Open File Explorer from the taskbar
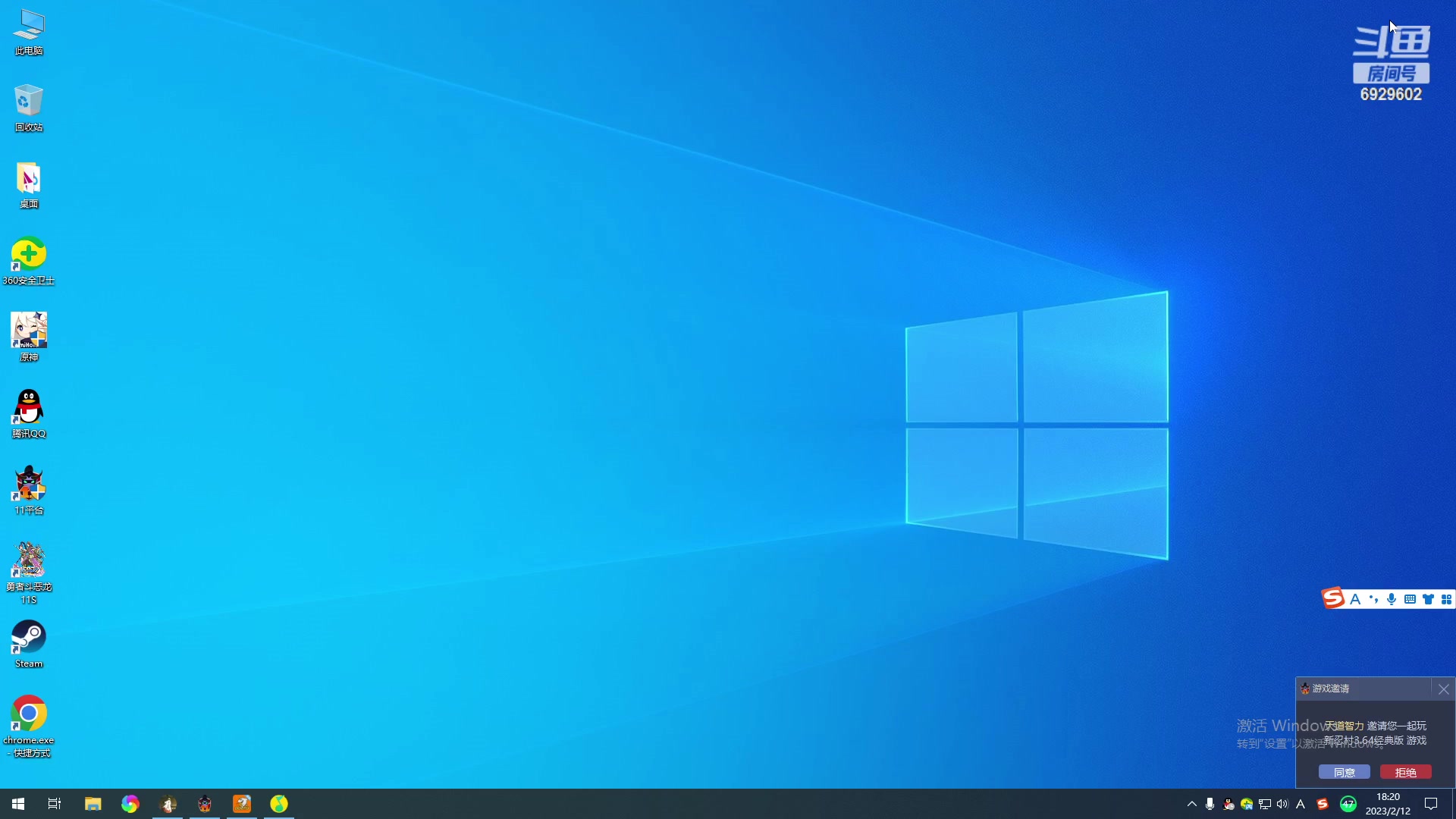Viewport: 1456px width, 819px height. (93, 804)
